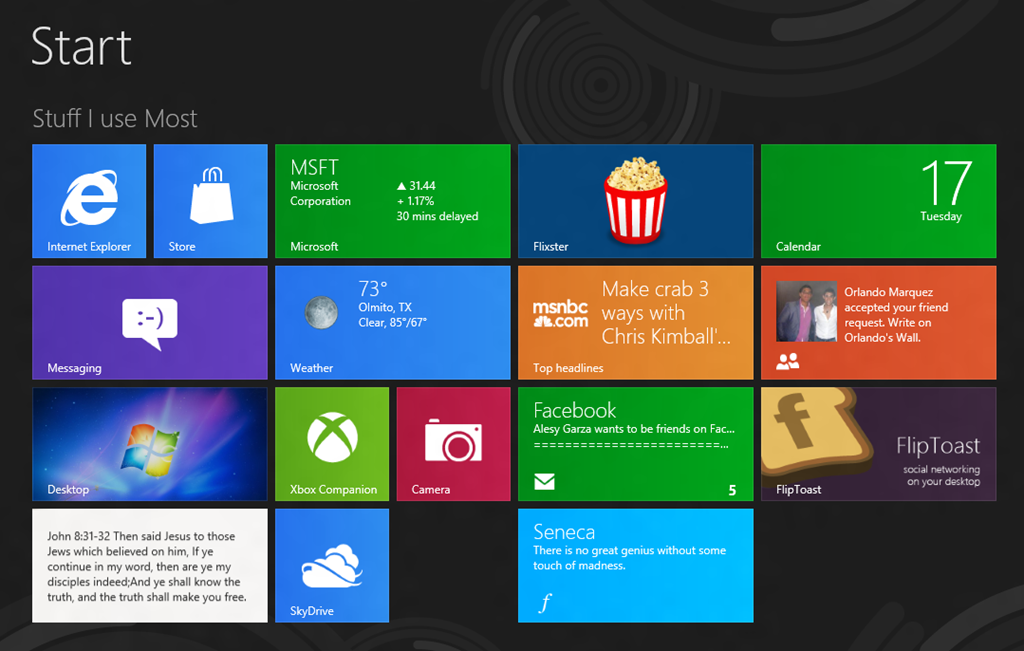1024x651 pixels.
Task: Click the 'Start' title text
Action: click(82, 46)
